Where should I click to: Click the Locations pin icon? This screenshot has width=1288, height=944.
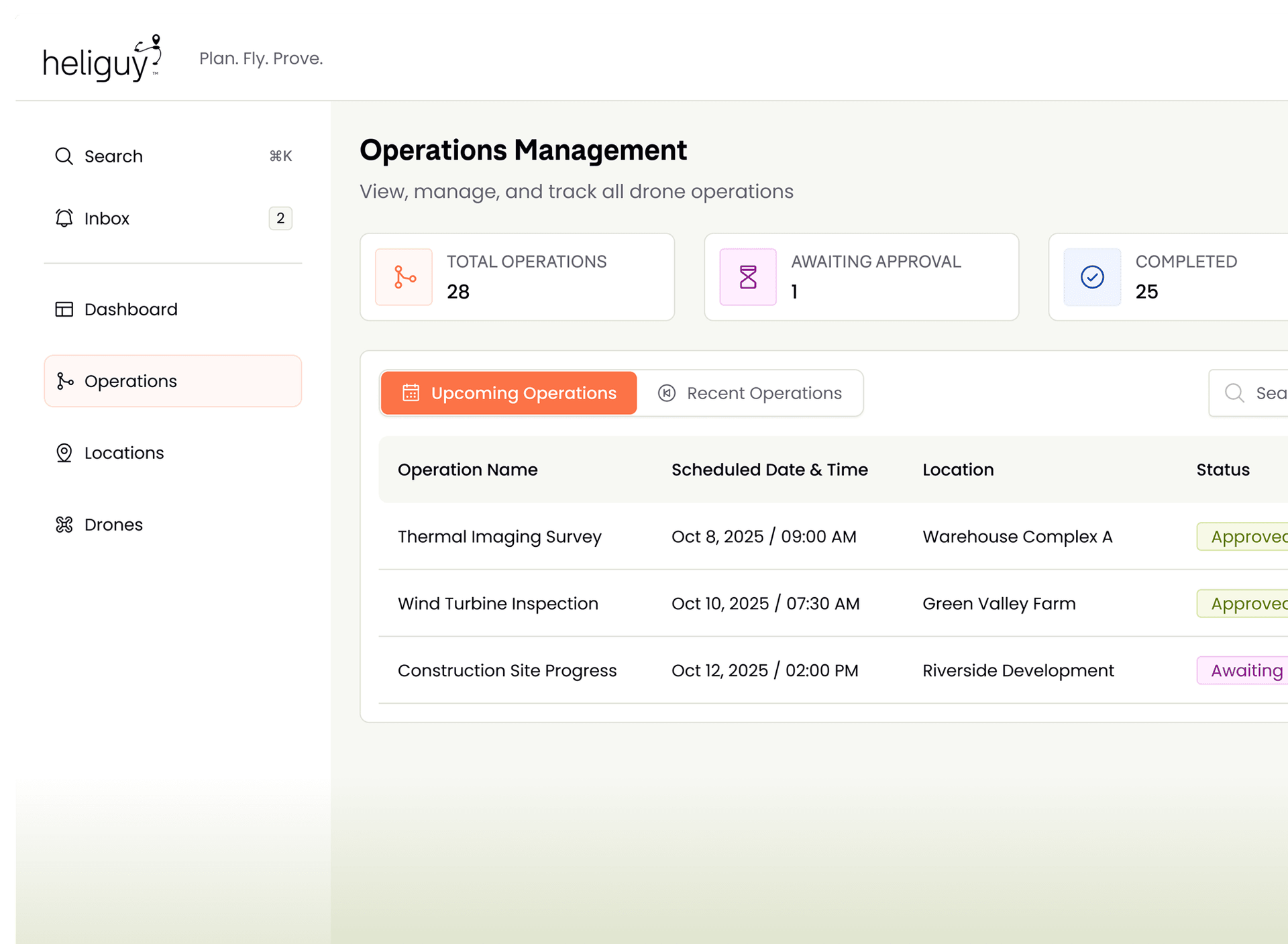coord(64,453)
